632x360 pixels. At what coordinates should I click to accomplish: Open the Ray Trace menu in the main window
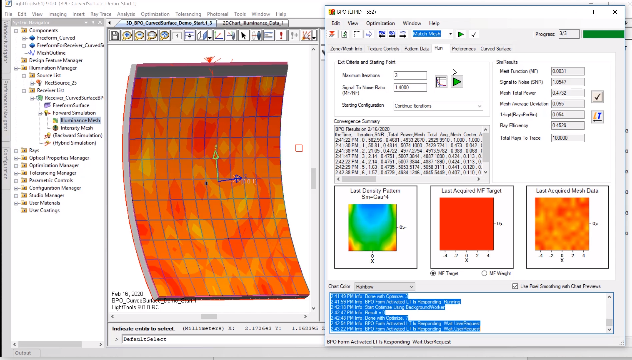click(101, 14)
